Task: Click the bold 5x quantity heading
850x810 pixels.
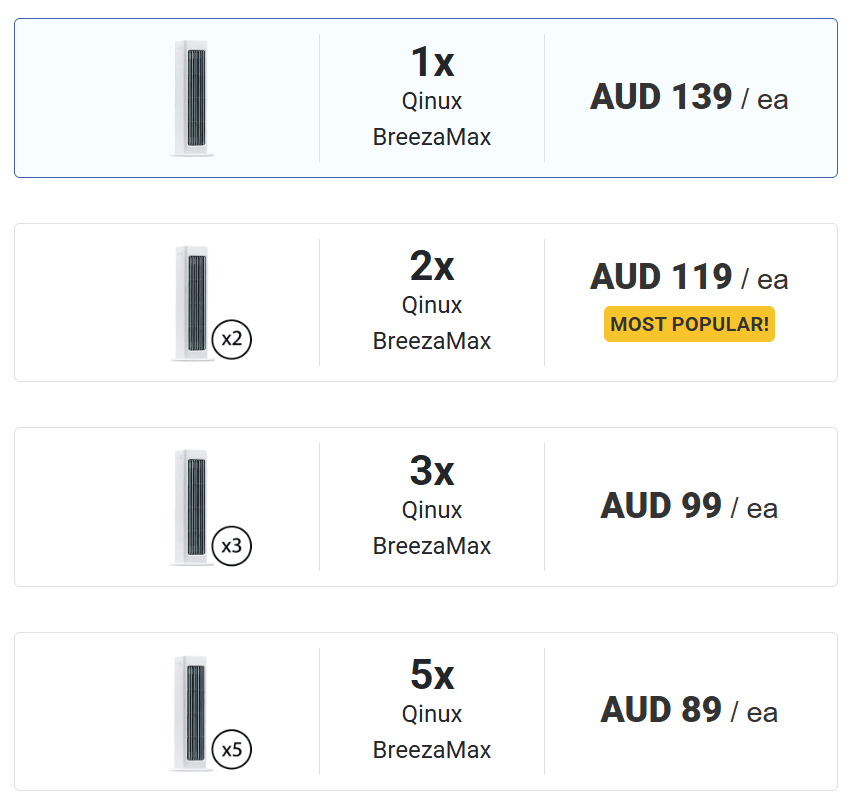Action: tap(432, 676)
